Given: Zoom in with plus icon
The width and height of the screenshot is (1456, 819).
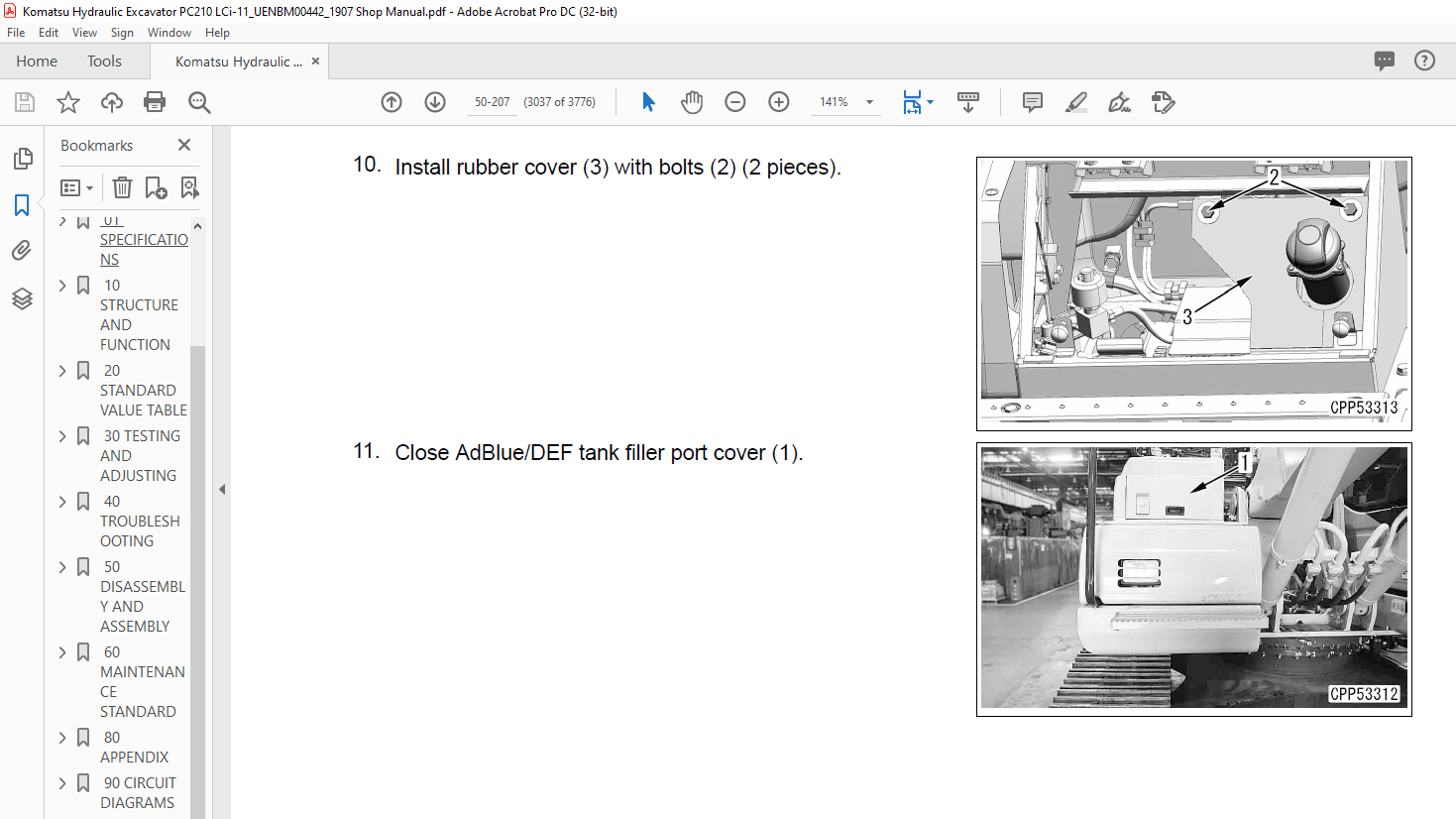Looking at the screenshot, I should 779,102.
